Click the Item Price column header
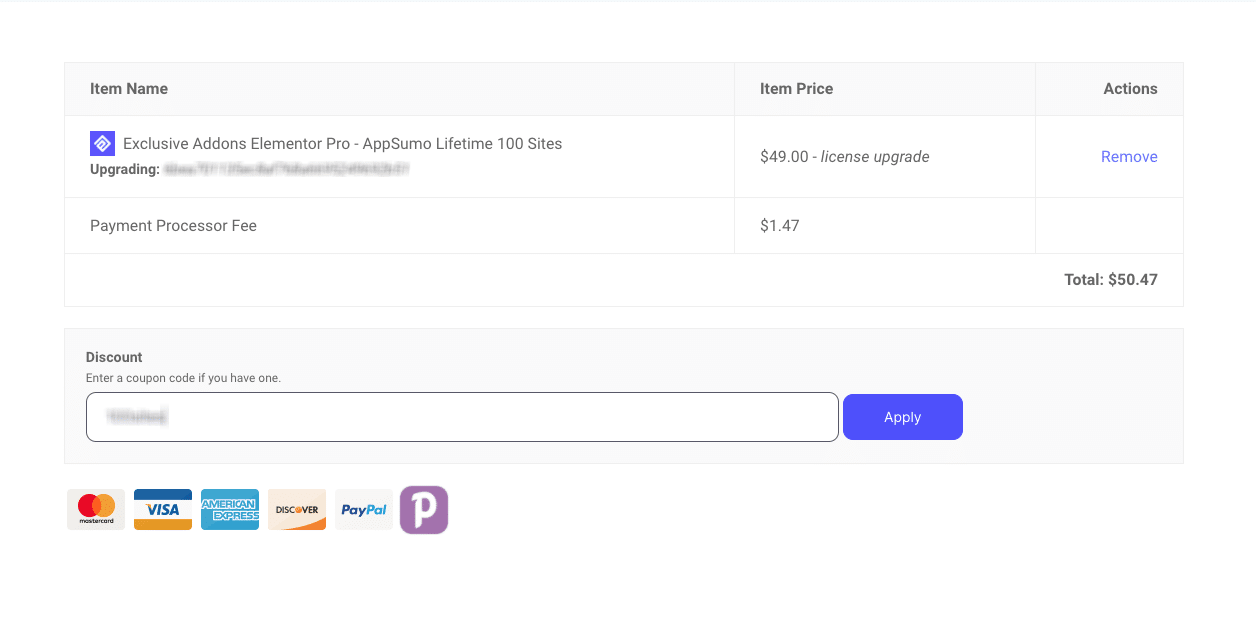This screenshot has width=1256, height=628. point(796,89)
